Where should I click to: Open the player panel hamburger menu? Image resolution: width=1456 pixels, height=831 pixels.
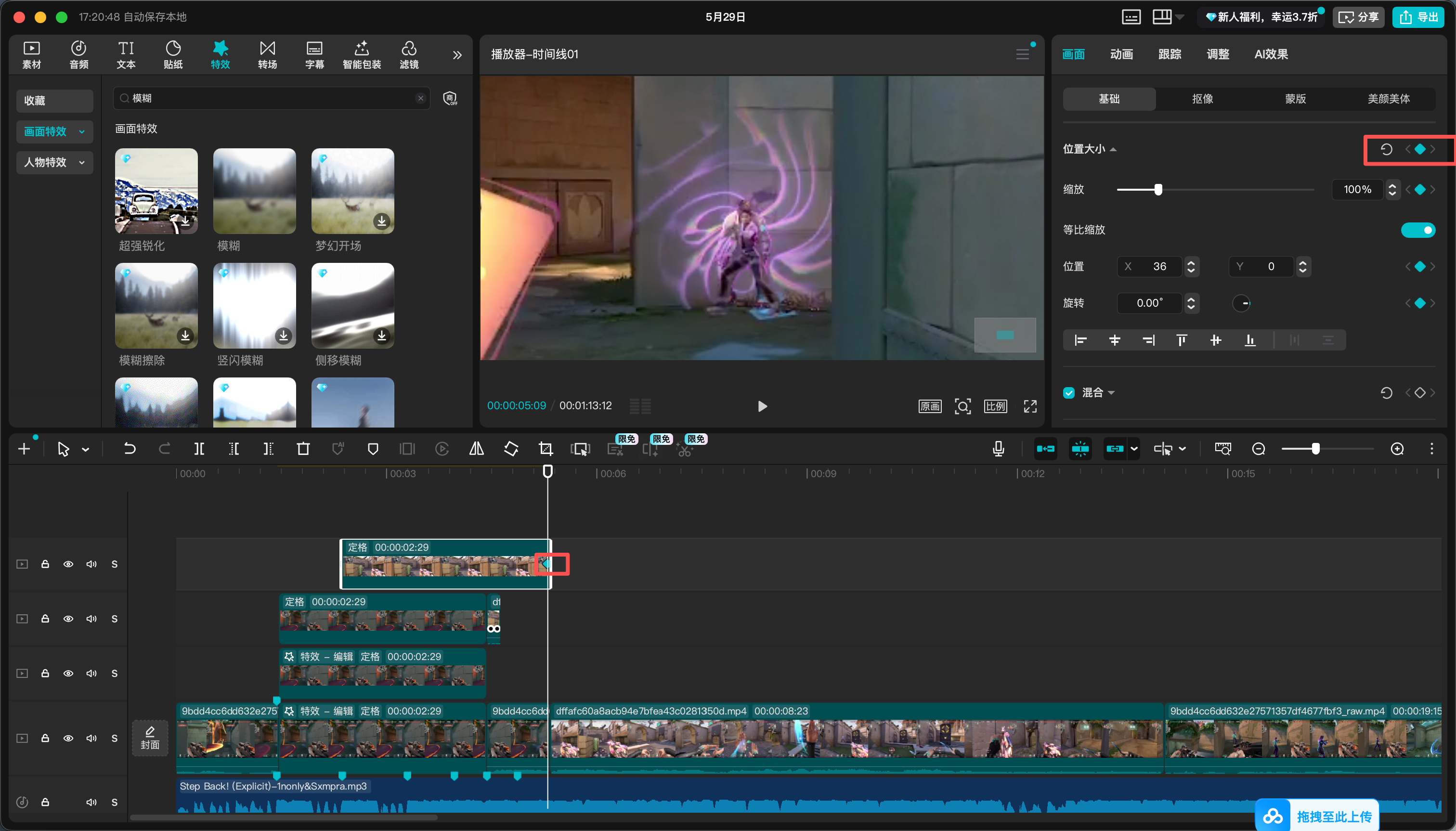point(1022,54)
